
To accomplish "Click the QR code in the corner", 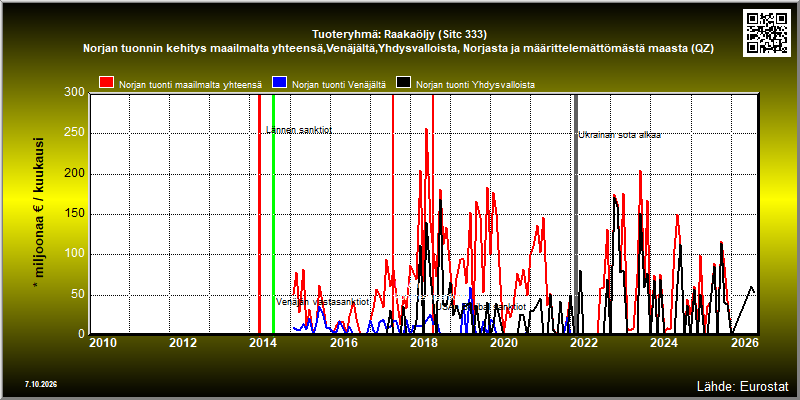I will (x=766, y=33).
